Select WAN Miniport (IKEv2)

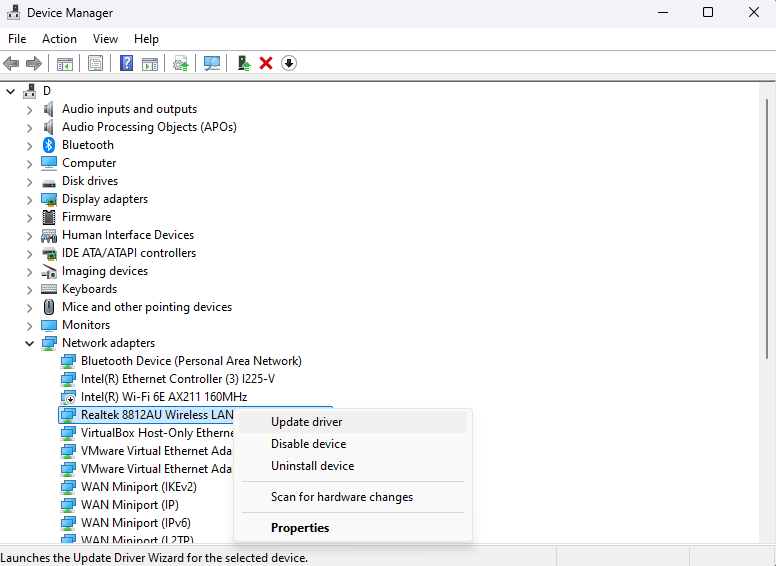(139, 487)
